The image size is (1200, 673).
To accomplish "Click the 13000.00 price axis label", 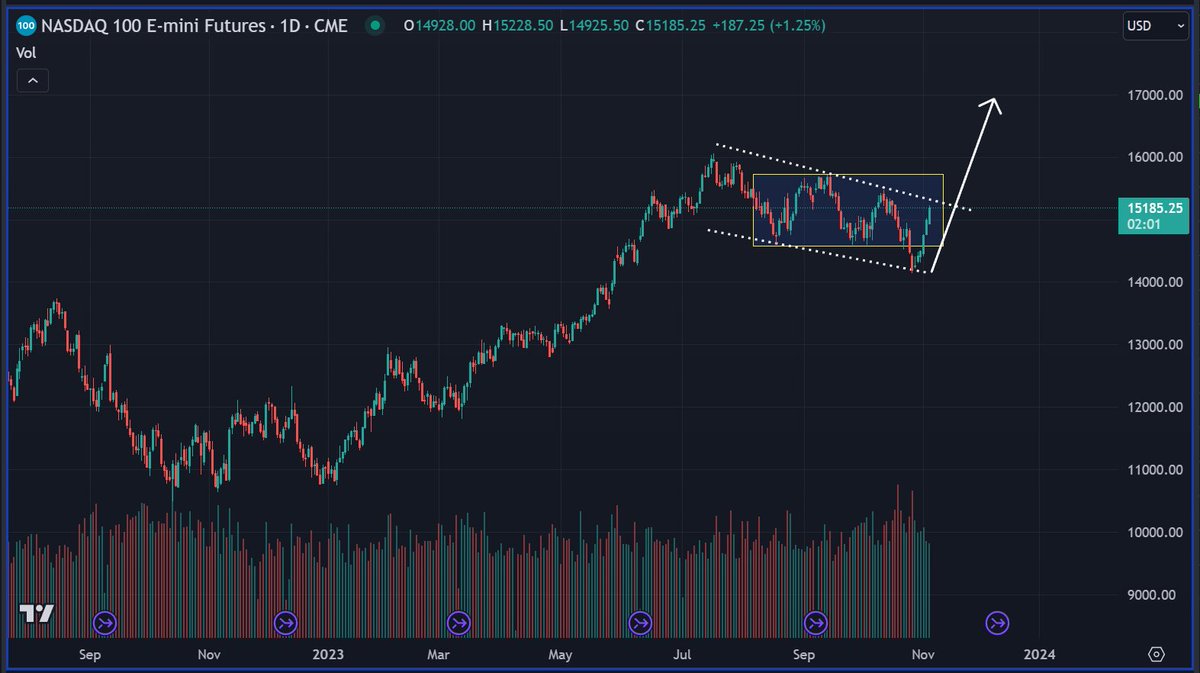I will (1154, 345).
